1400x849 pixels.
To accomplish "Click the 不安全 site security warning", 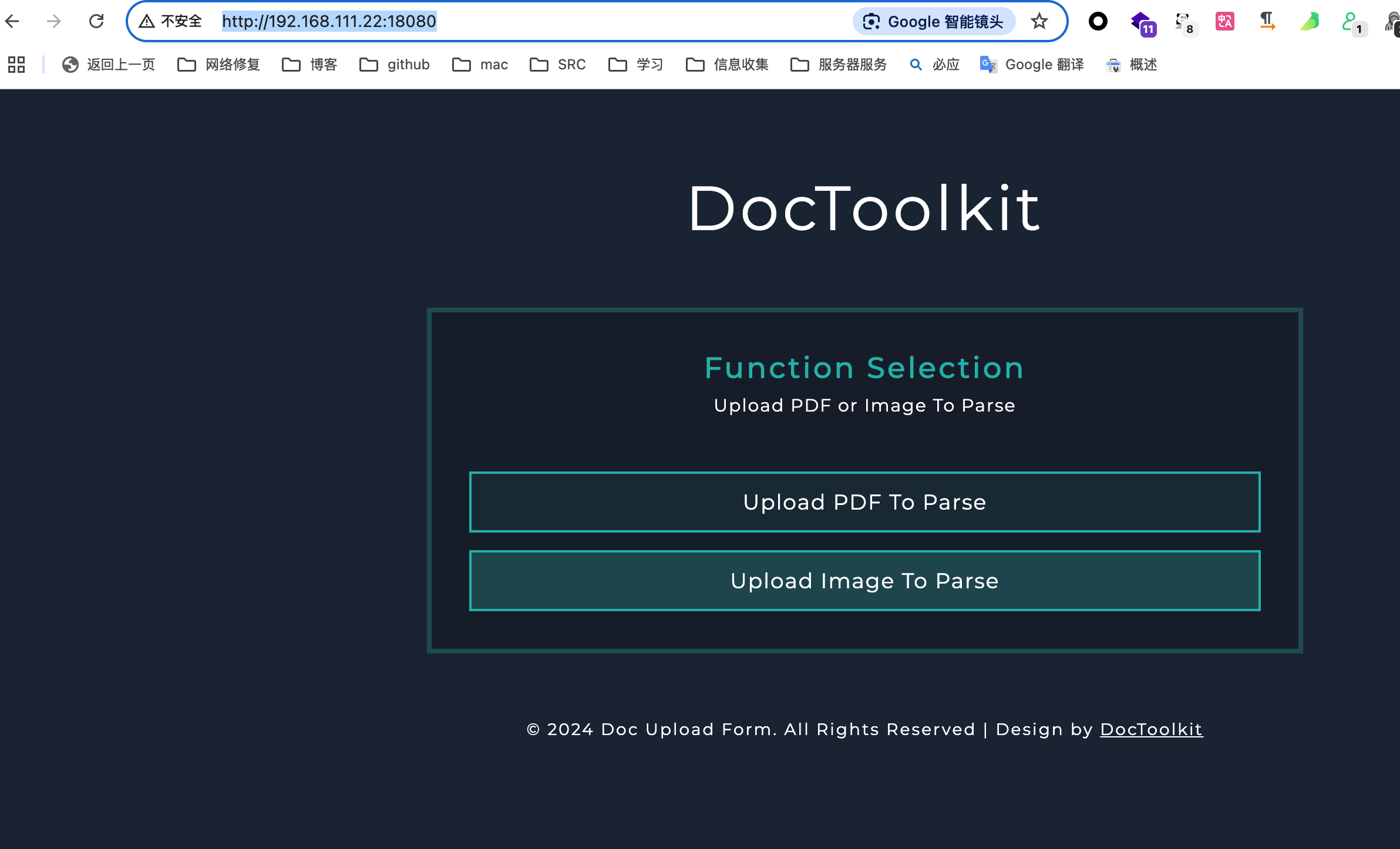I will 171,22.
